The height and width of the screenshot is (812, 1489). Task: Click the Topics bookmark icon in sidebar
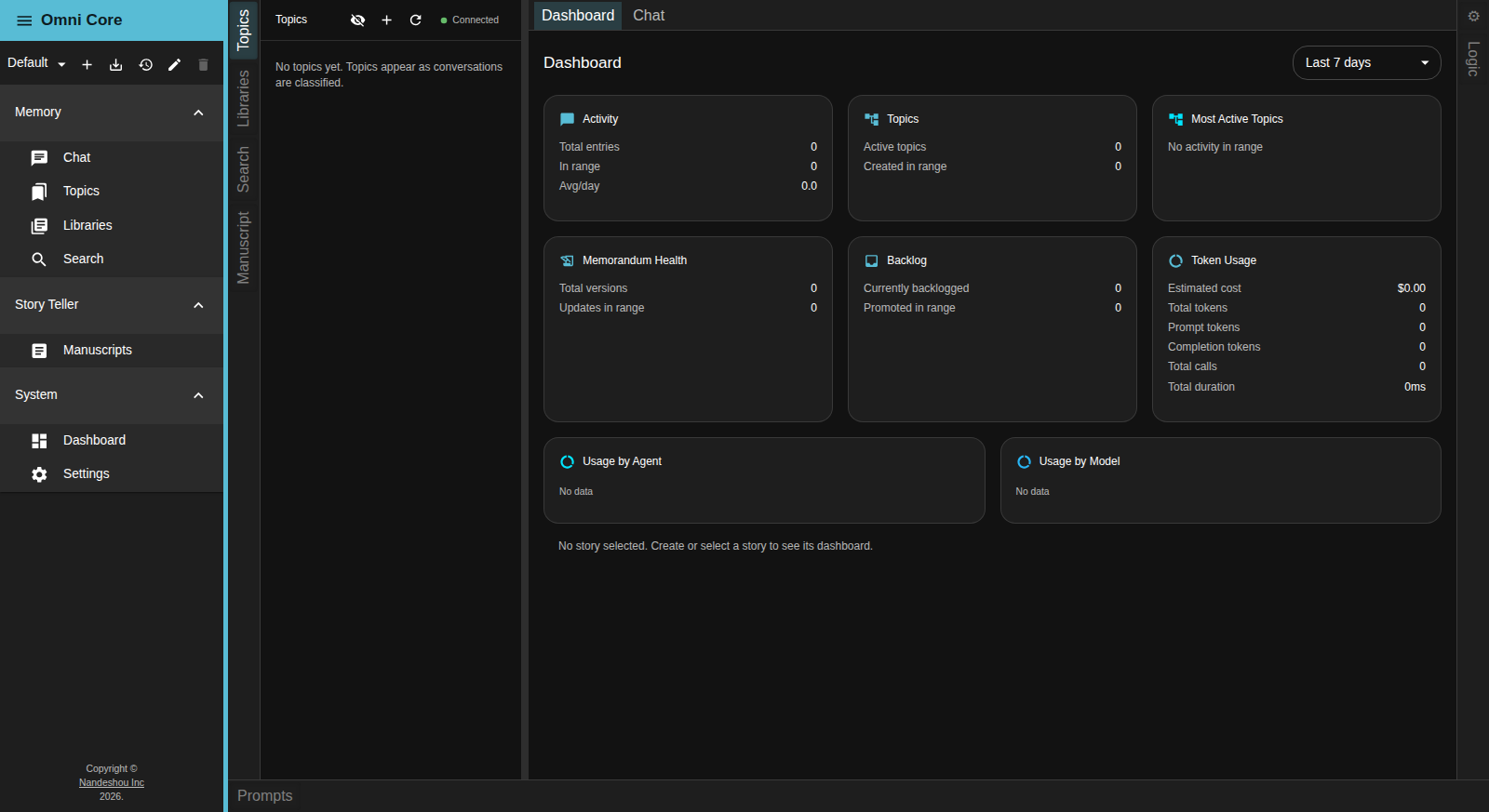(x=39, y=192)
